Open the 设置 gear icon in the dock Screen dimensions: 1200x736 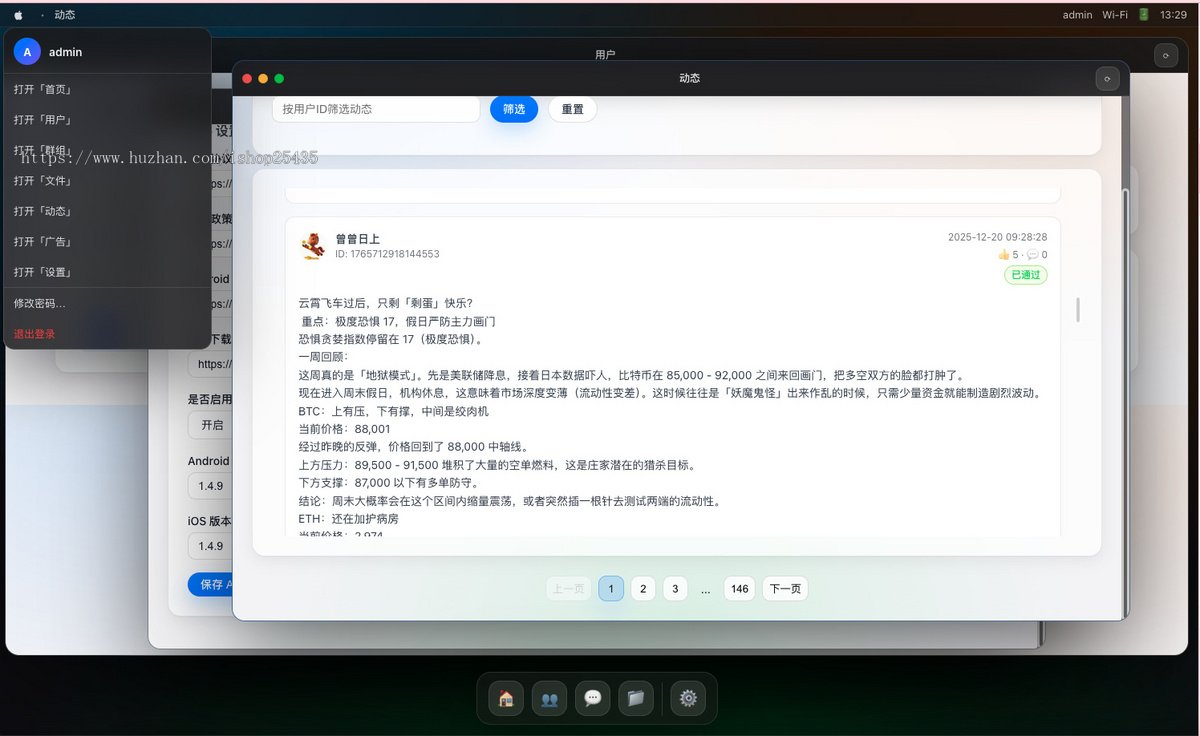[x=688, y=698]
